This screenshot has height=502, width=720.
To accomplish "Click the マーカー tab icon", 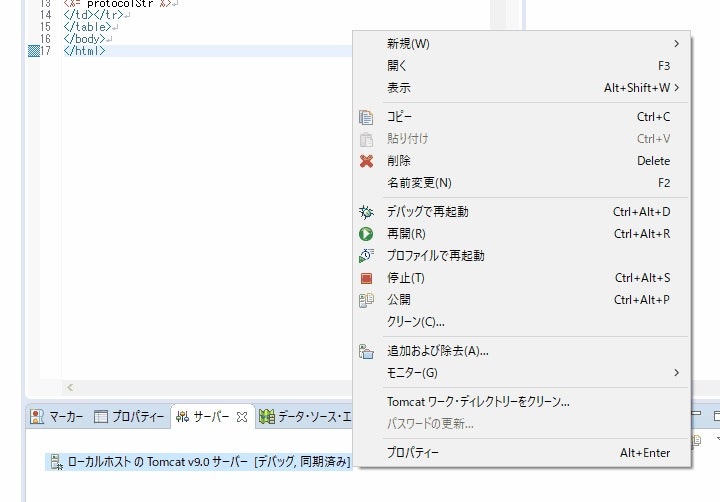I will (37, 417).
